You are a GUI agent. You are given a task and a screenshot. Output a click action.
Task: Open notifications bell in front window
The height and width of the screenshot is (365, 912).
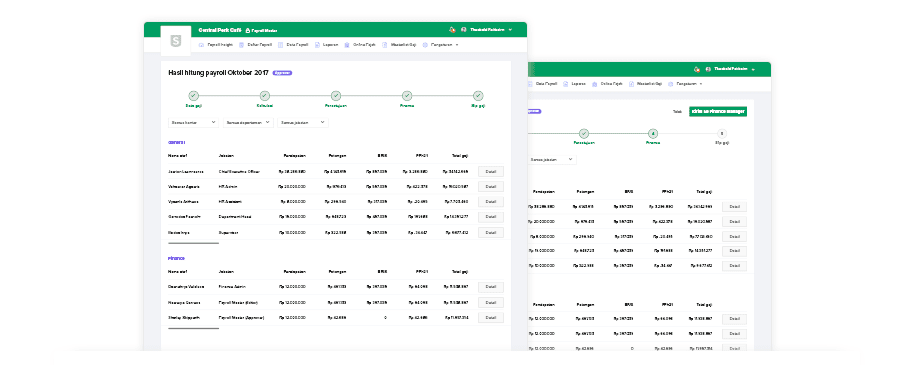[452, 30]
